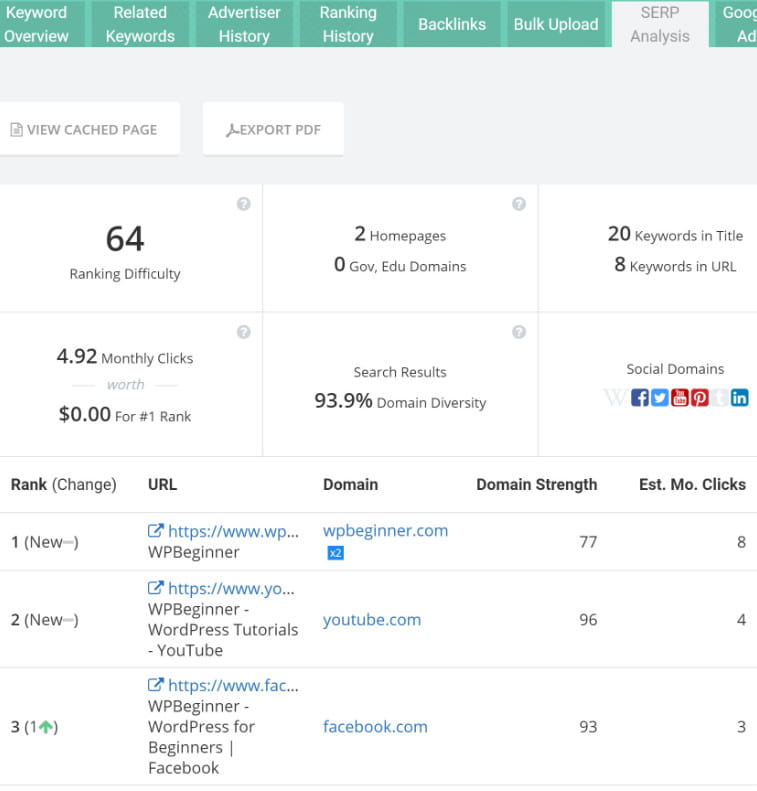
Task: Click the estimated clicks value 4 for YouTube
Action: (741, 619)
